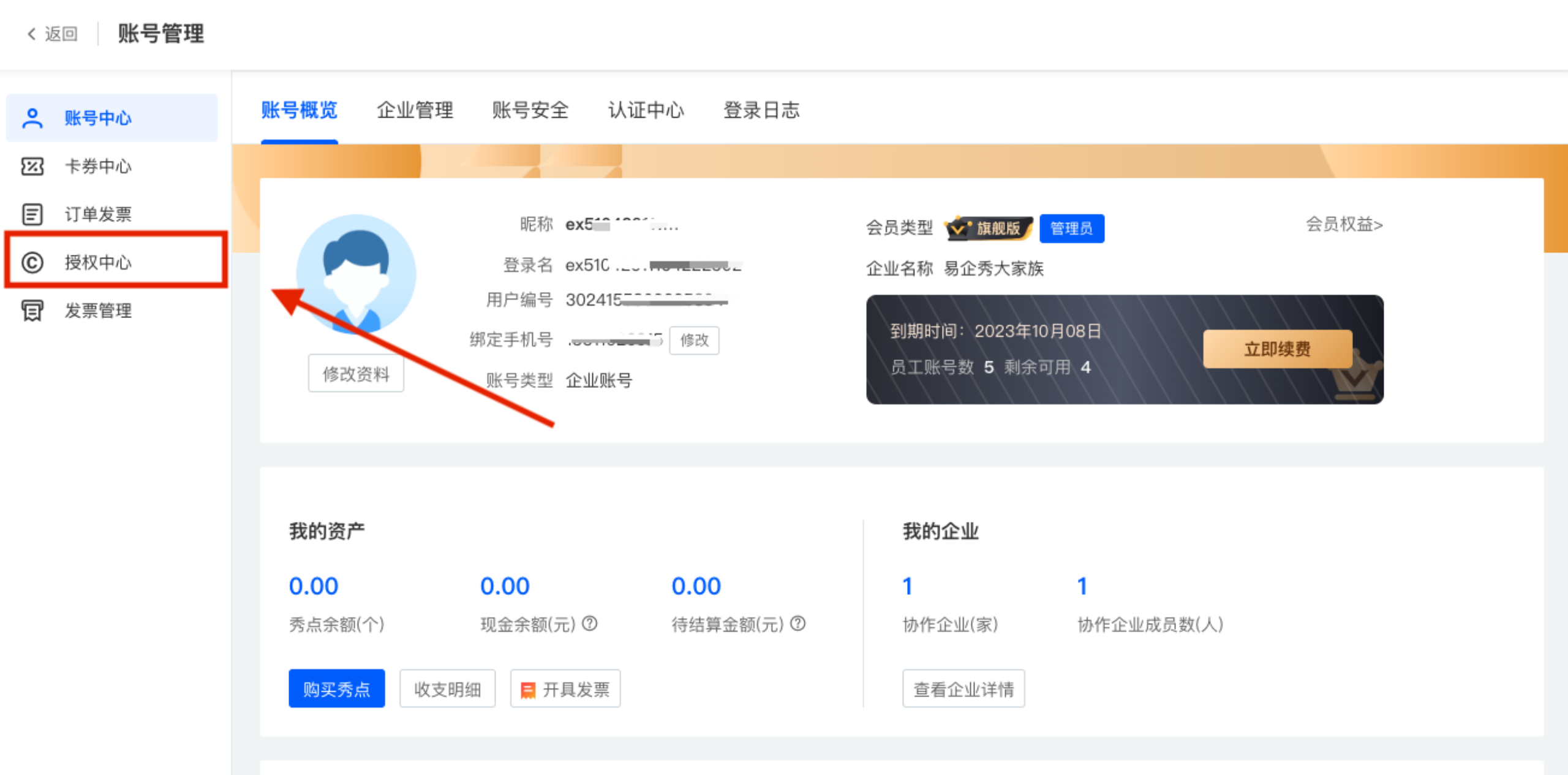Click the 立即续费 button
Screen dimensions: 1568x775
[1277, 349]
